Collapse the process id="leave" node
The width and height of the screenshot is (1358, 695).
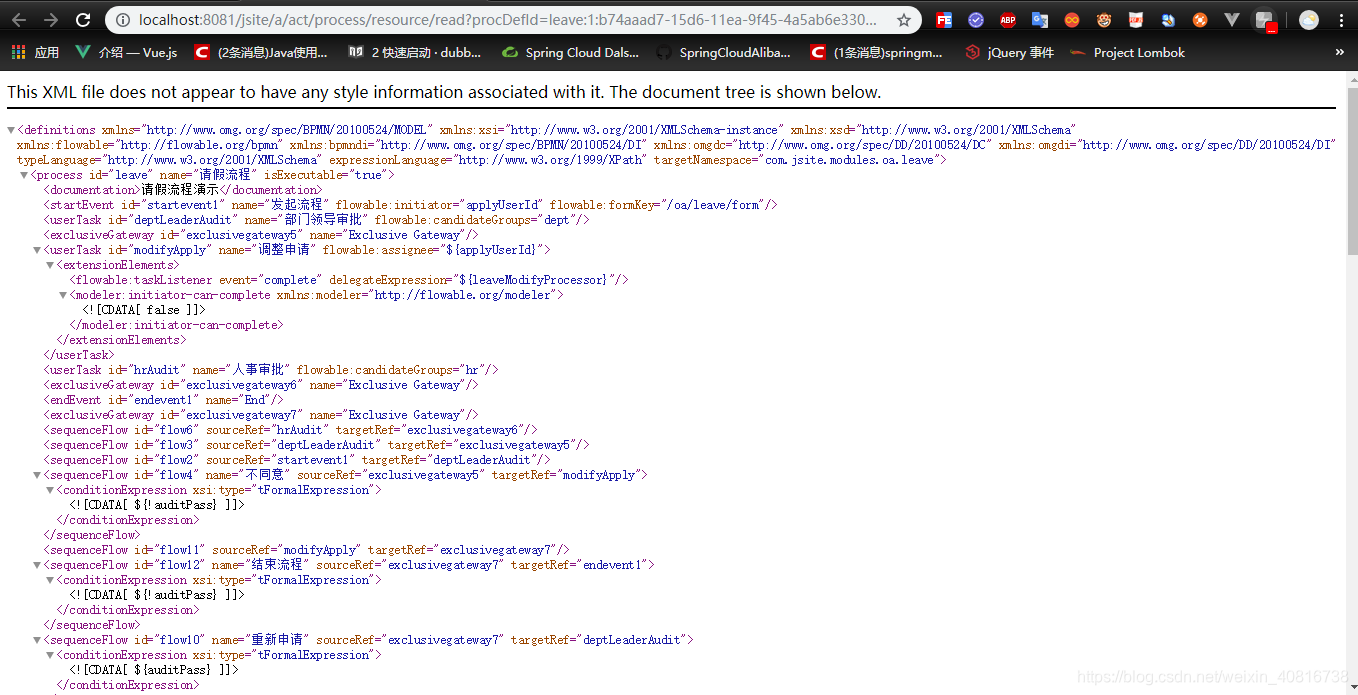(24, 175)
